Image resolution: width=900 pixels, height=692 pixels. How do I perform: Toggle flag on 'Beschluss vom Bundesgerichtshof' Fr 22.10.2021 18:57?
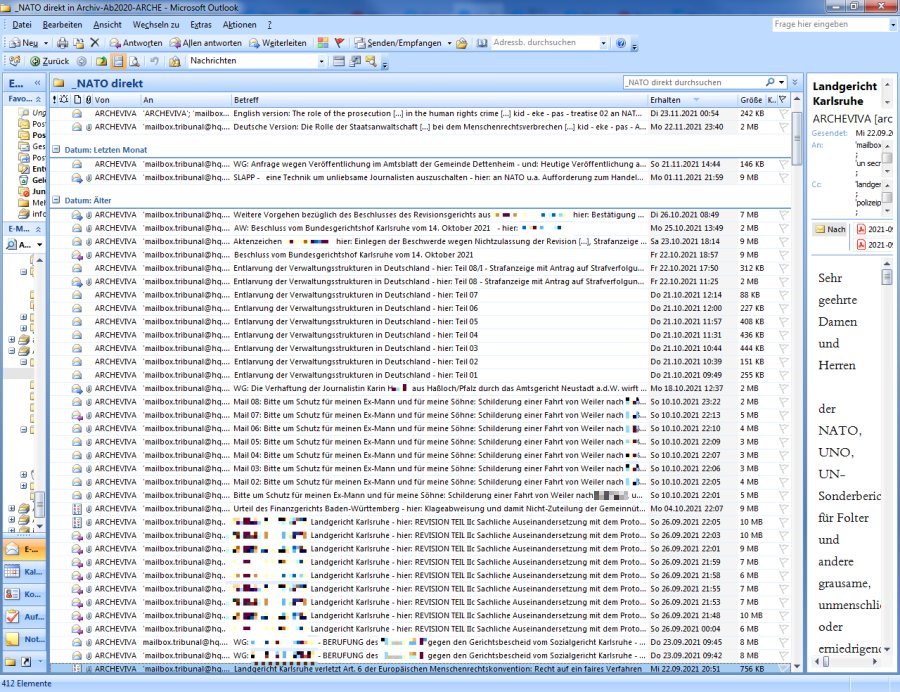pyautogui.click(x=783, y=255)
